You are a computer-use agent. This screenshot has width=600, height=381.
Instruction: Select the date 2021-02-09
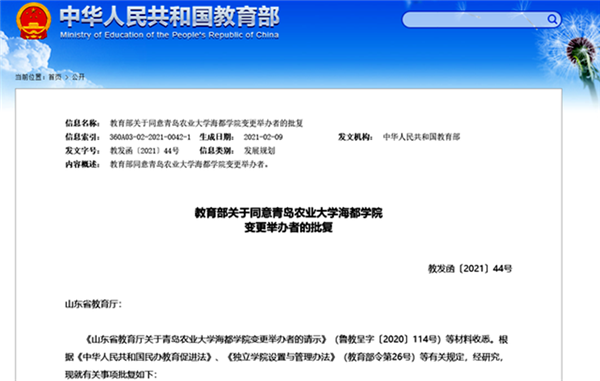point(263,137)
